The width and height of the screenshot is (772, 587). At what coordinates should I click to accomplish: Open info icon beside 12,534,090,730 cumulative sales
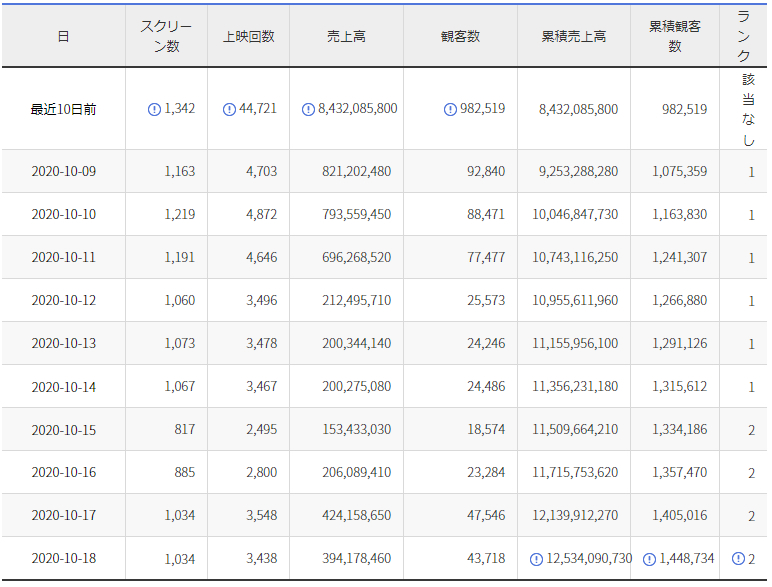click(x=537, y=559)
